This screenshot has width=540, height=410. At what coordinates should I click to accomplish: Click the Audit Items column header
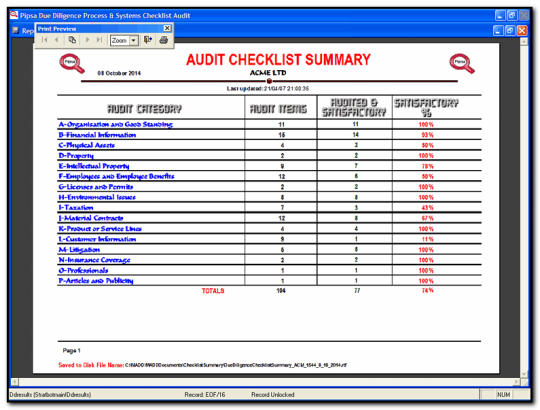pos(278,109)
